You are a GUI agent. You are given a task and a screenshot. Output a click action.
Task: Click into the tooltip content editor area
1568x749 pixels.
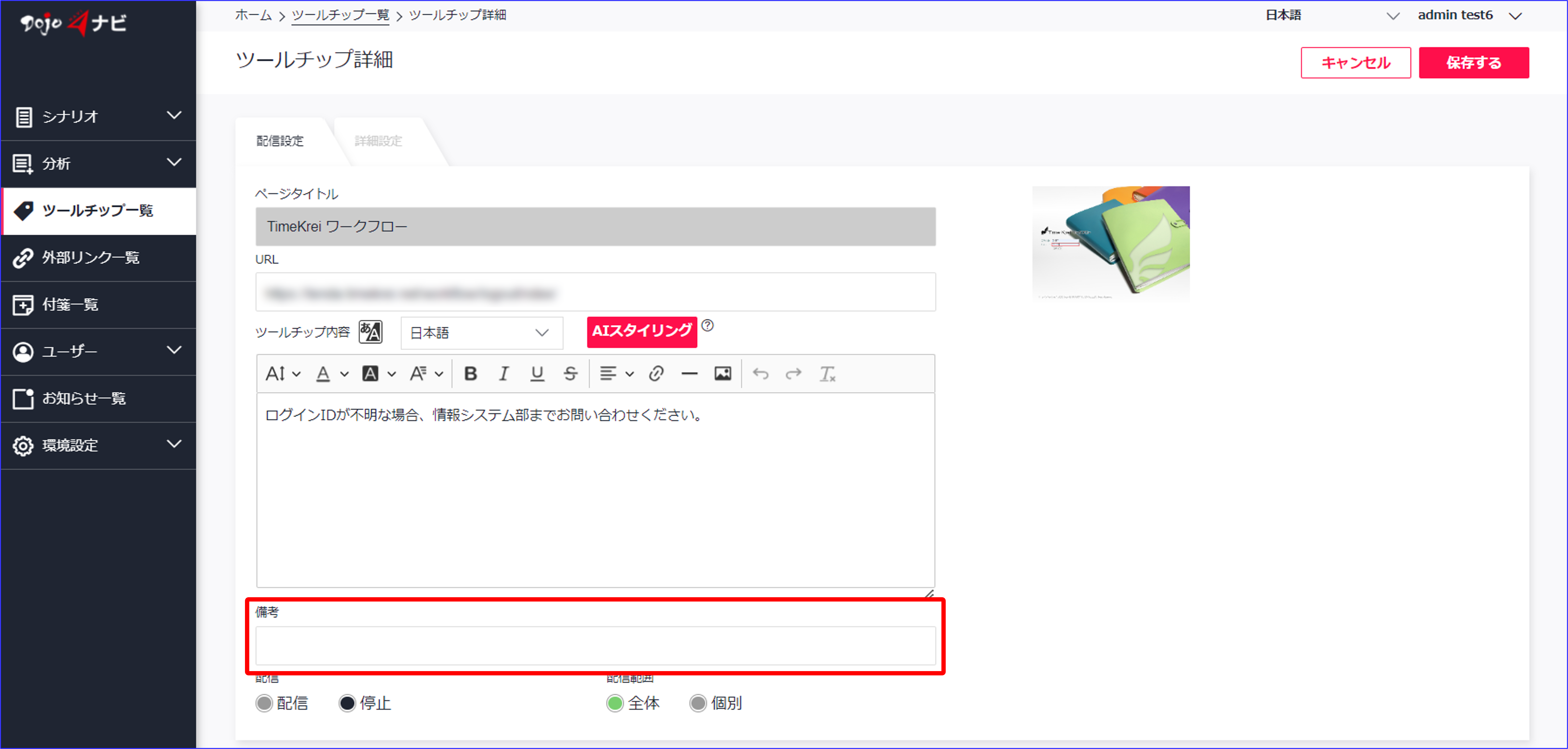[x=595, y=490]
